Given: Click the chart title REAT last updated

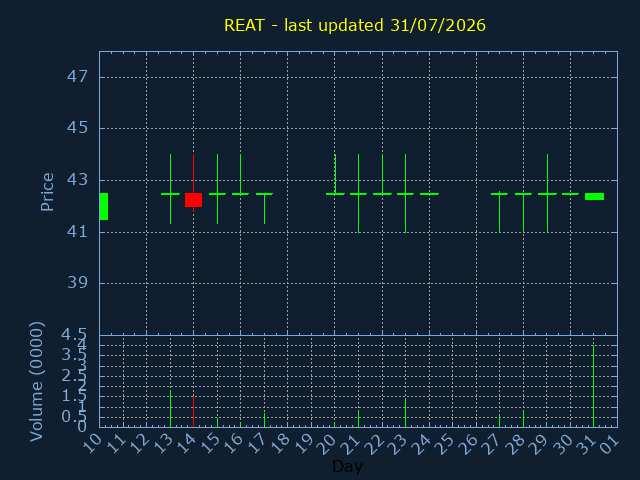Looking at the screenshot, I should [x=355, y=25].
